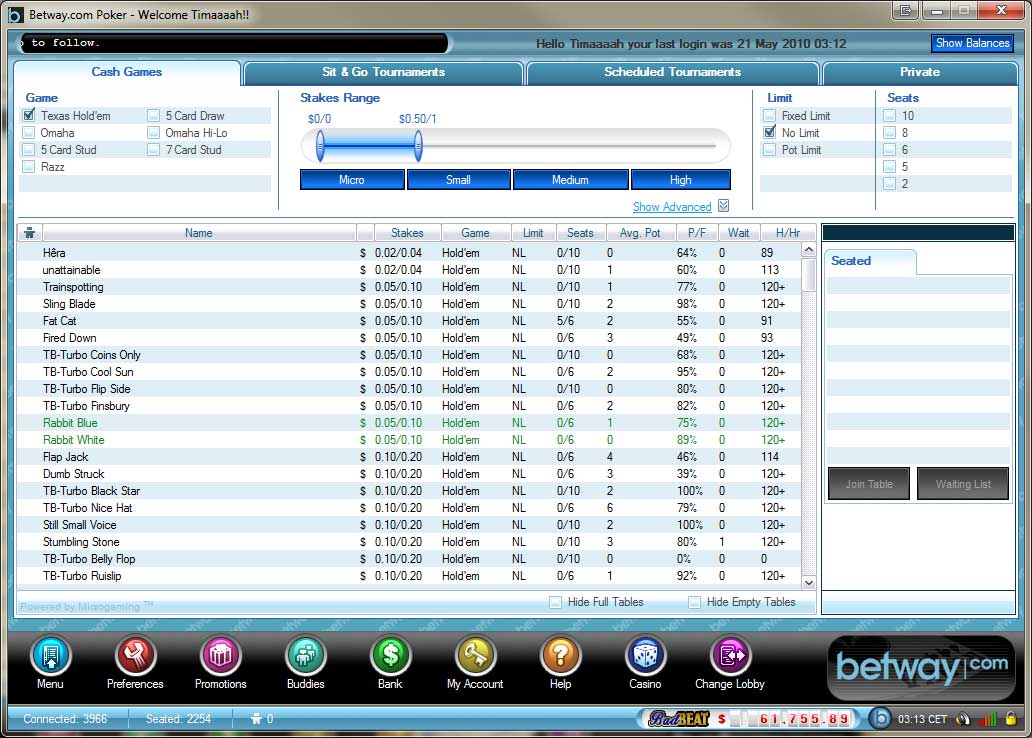Check the 10 seats filter
This screenshot has width=1032, height=738.
[889, 115]
